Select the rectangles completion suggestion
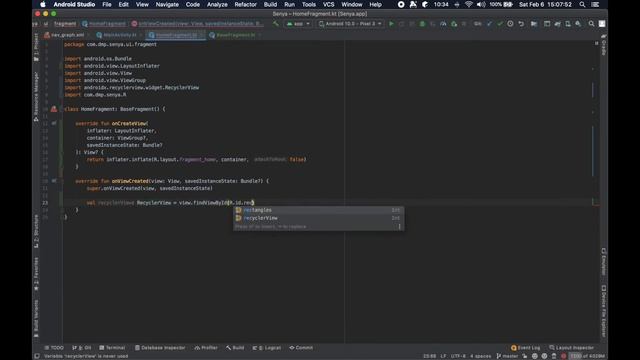The height and width of the screenshot is (360, 640). coord(318,210)
